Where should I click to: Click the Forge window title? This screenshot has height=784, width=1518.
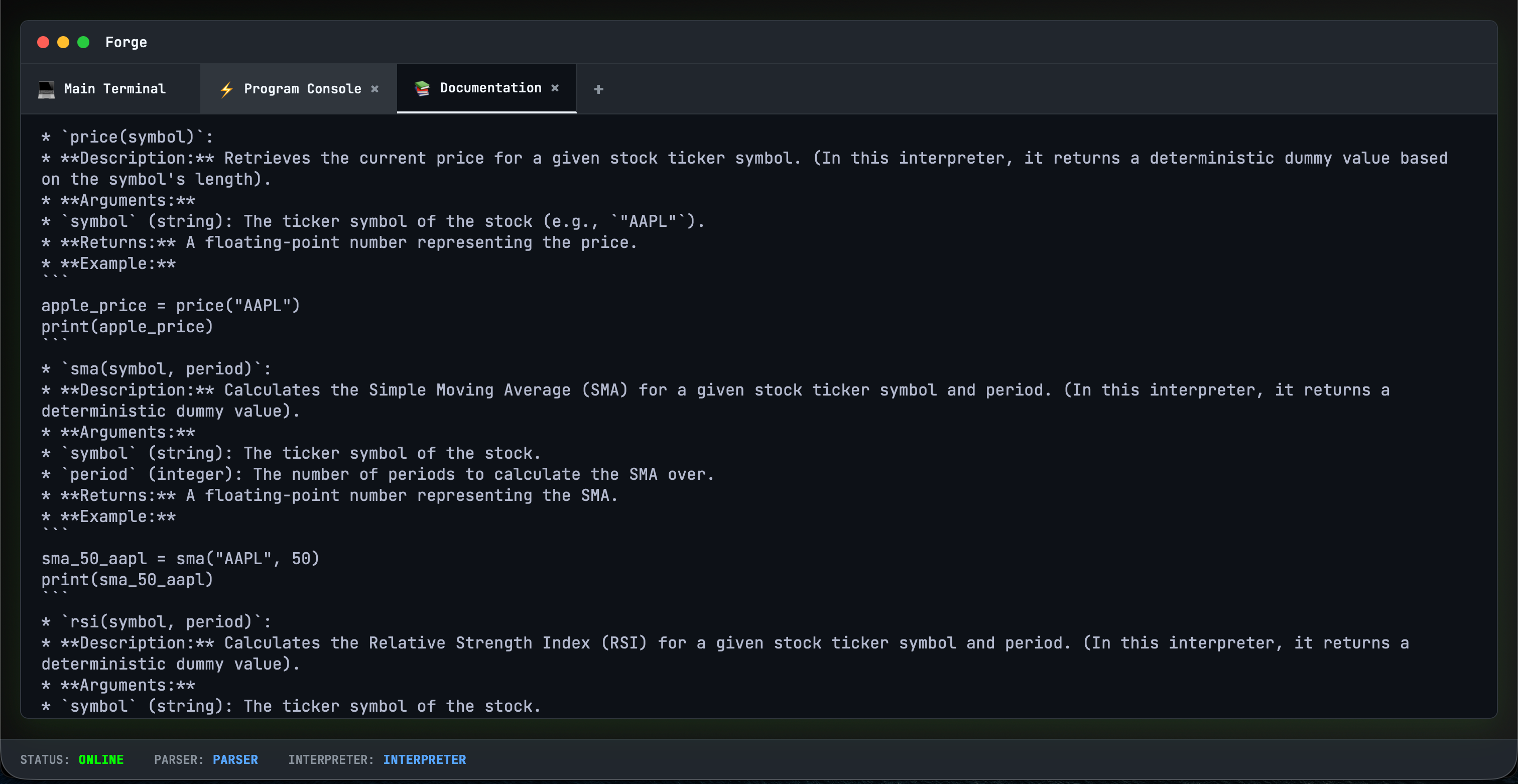point(126,42)
